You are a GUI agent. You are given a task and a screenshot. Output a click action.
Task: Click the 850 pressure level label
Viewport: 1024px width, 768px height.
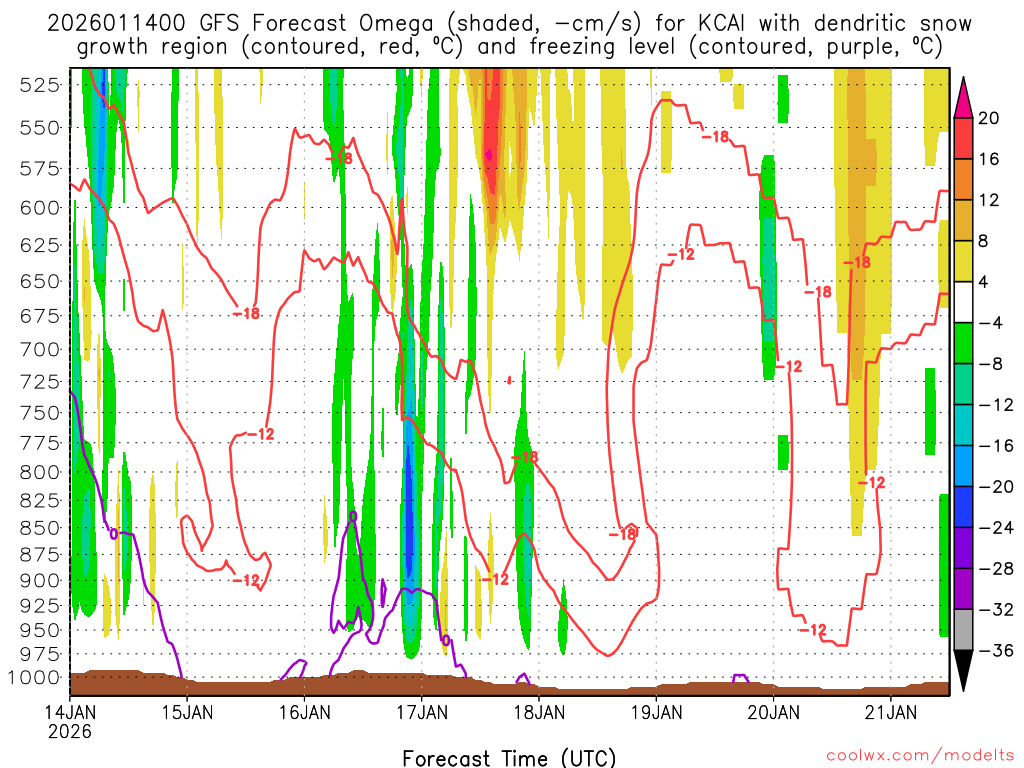[40, 528]
